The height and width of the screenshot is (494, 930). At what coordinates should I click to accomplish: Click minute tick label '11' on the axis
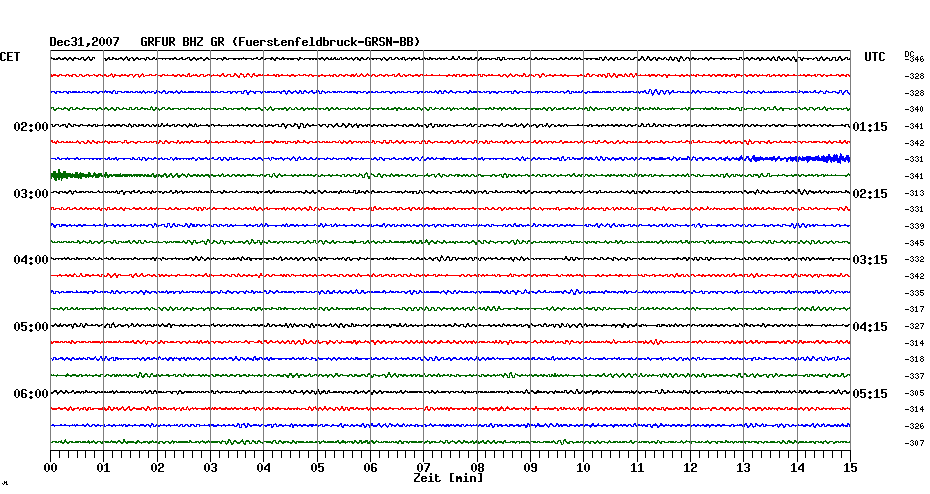click(x=637, y=468)
